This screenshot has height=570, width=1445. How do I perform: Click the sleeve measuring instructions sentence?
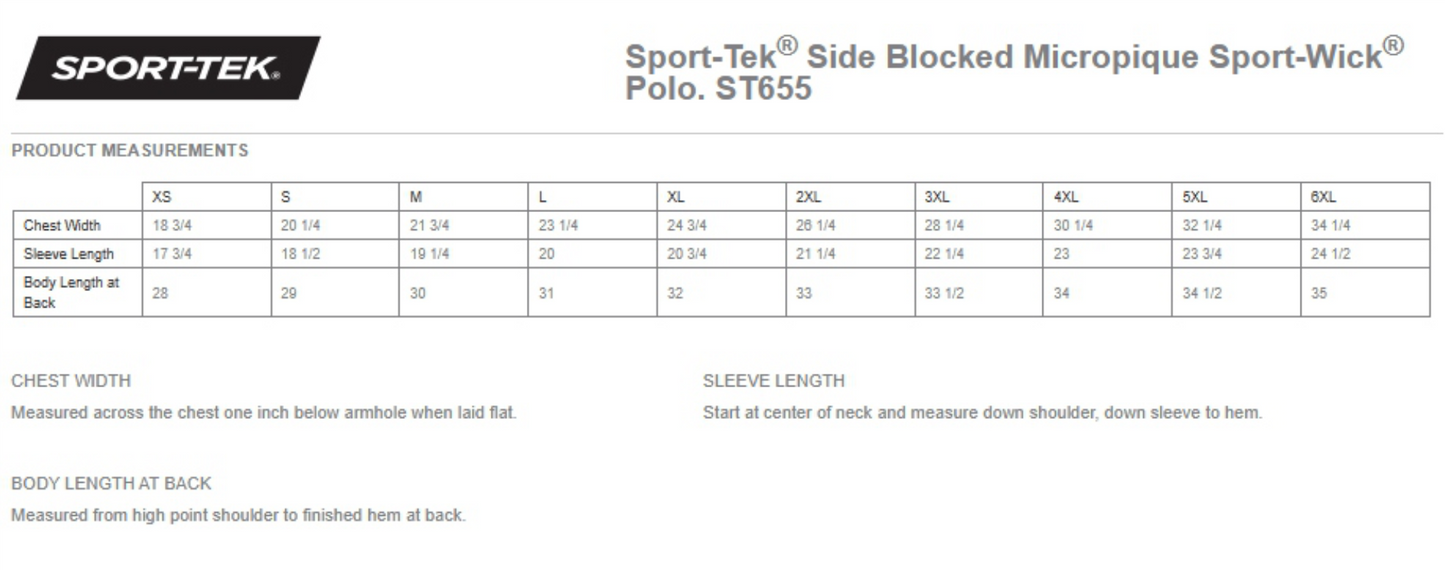(982, 413)
